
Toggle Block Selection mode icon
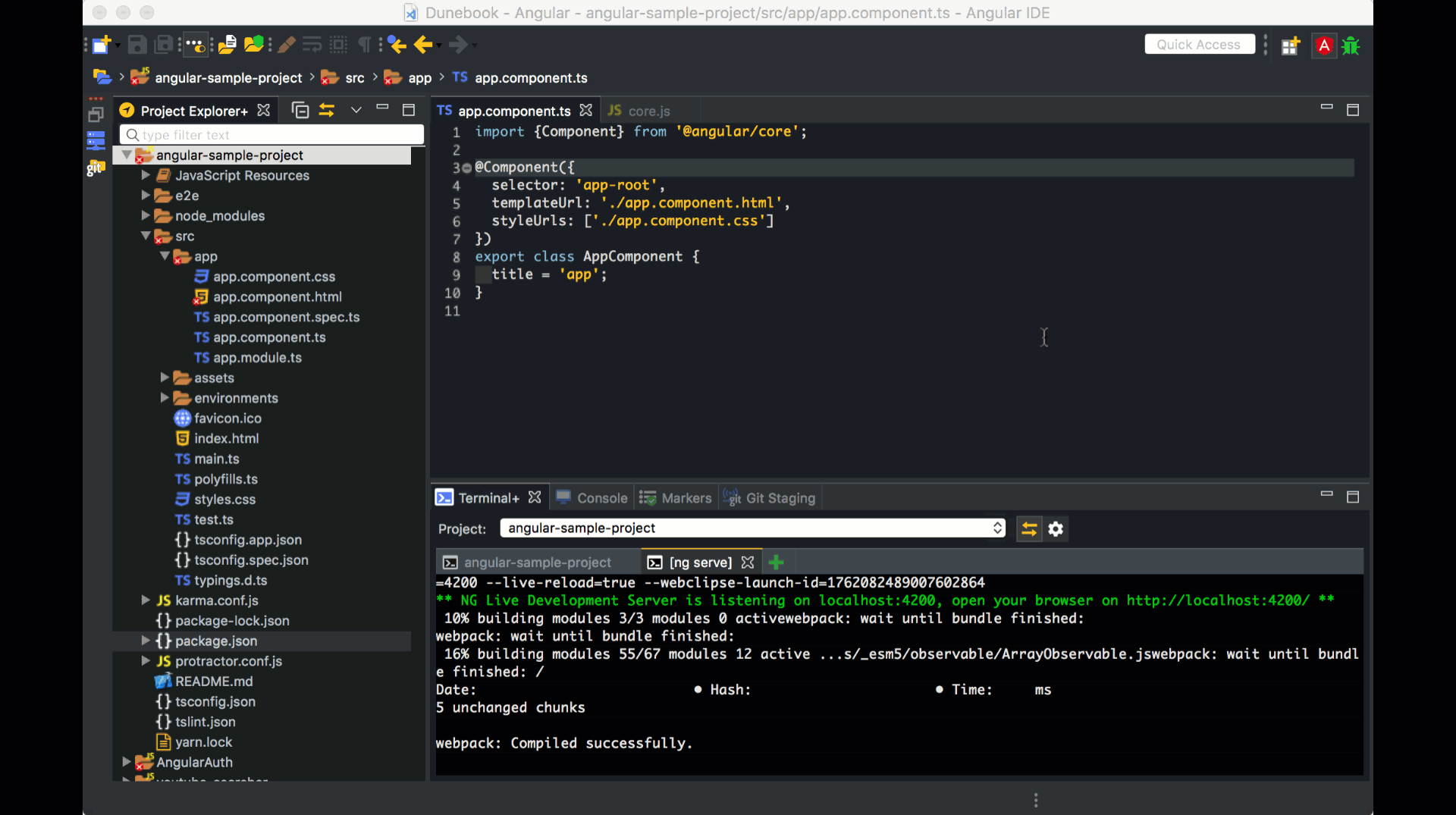[339, 45]
